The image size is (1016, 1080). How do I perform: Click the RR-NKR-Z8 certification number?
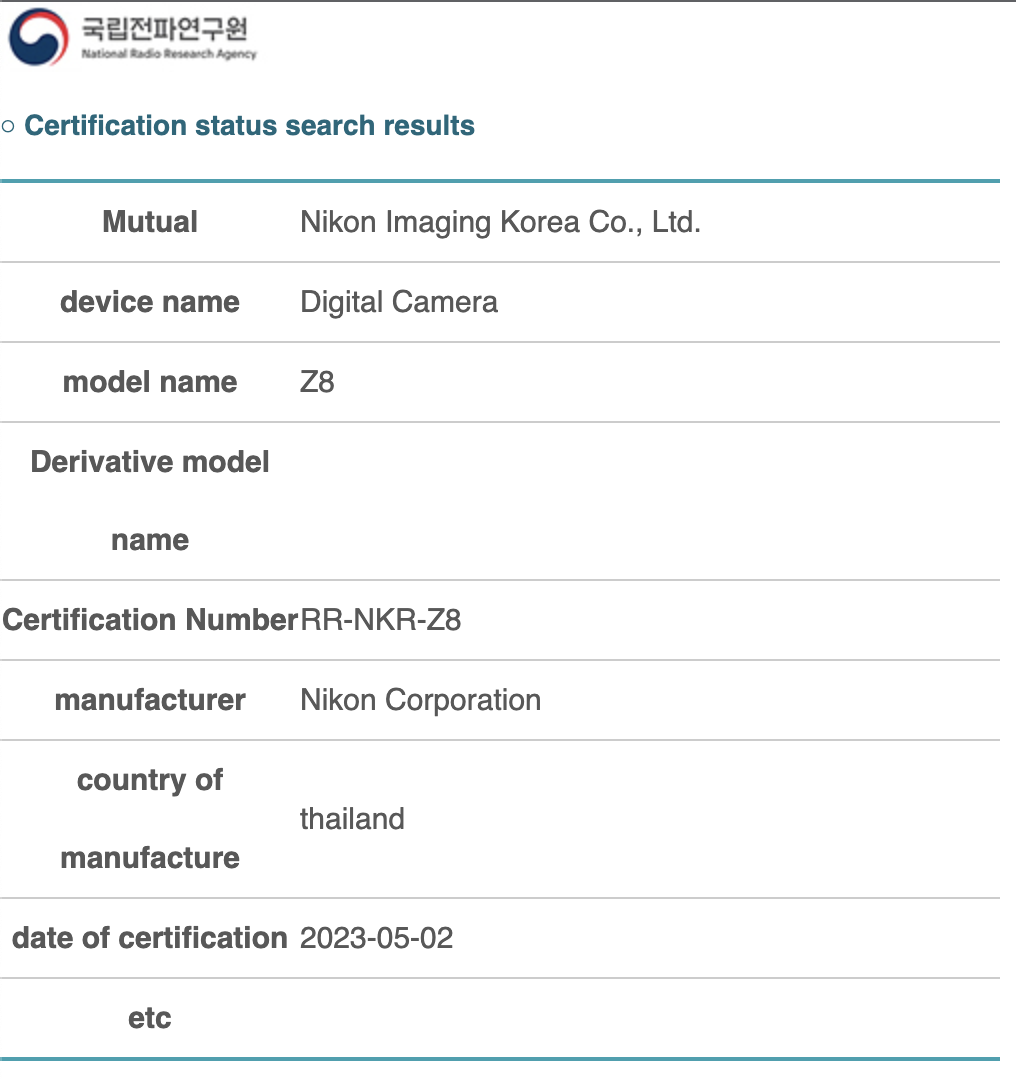[381, 620]
